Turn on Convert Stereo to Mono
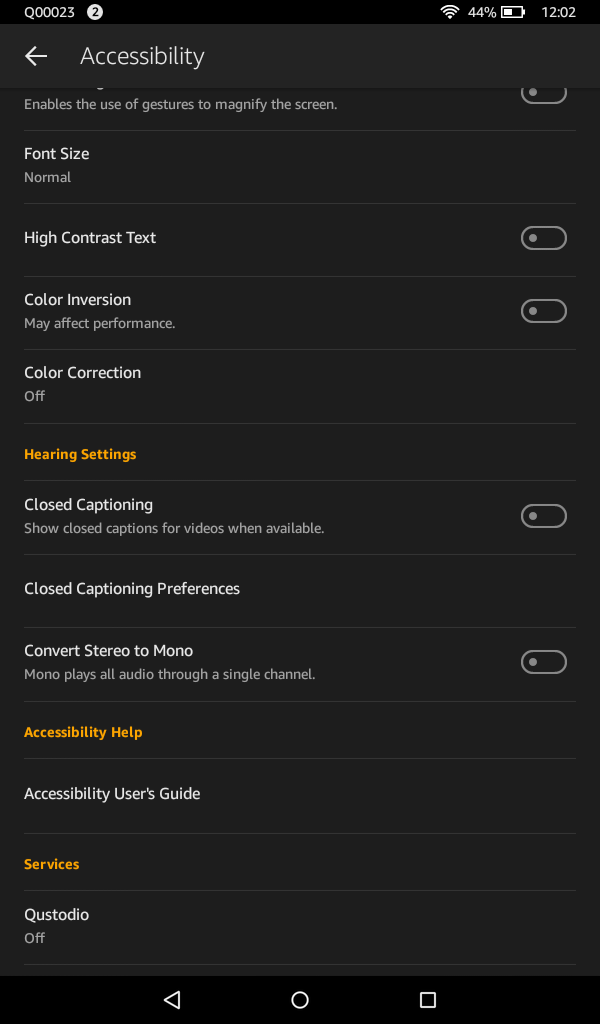This screenshot has width=600, height=1024. pos(543,662)
